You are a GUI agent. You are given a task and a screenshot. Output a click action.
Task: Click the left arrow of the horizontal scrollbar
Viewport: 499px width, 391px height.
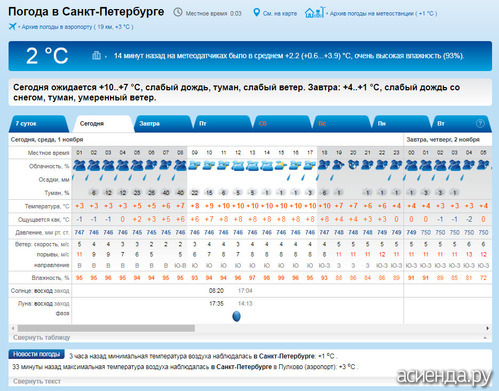tap(13, 328)
